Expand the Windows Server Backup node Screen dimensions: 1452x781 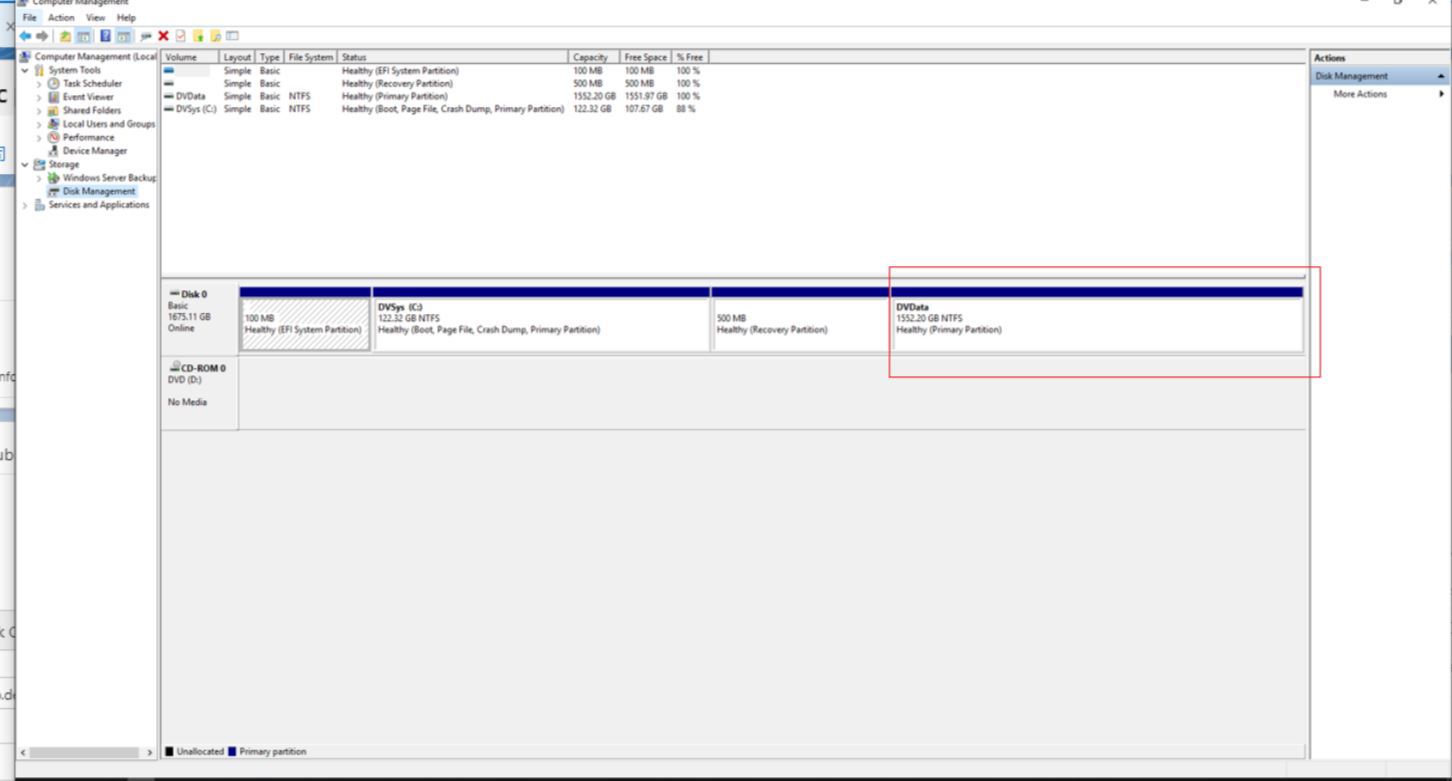click(40, 178)
